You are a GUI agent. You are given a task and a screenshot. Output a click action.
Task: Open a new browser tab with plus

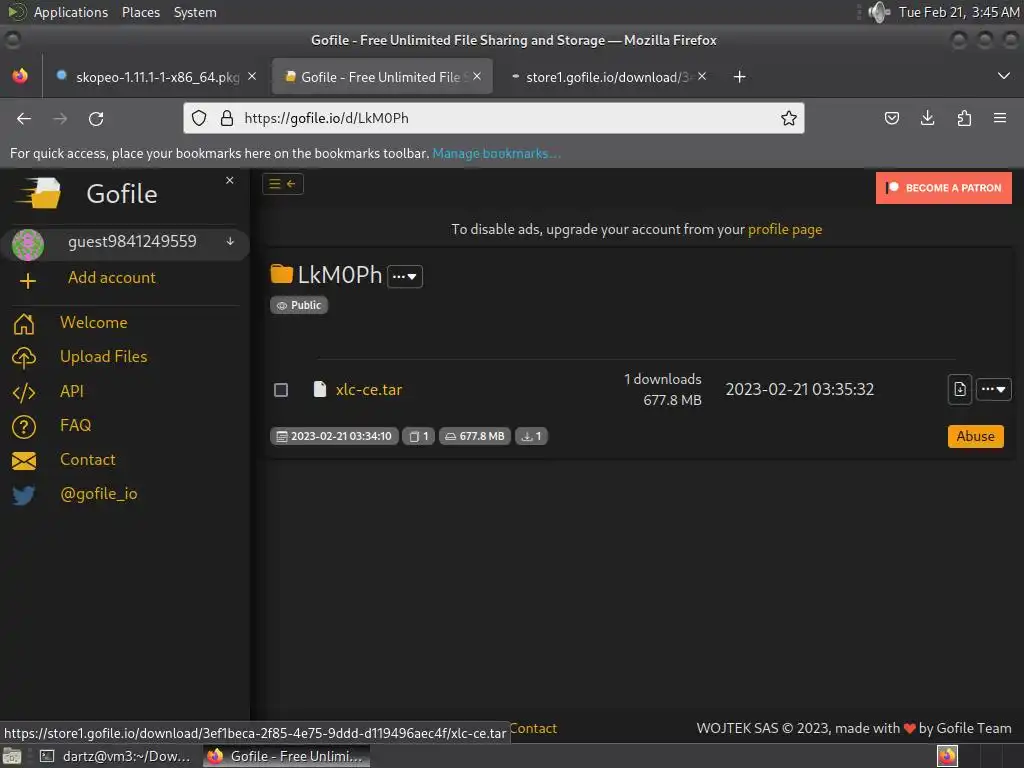click(x=739, y=77)
